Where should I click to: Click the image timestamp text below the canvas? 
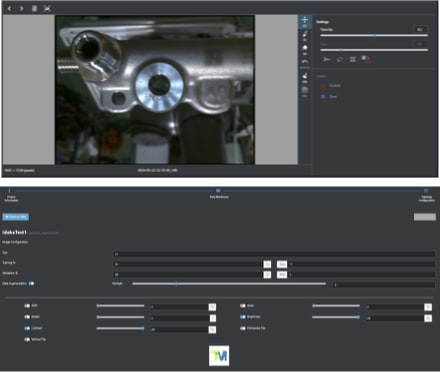coord(157,170)
